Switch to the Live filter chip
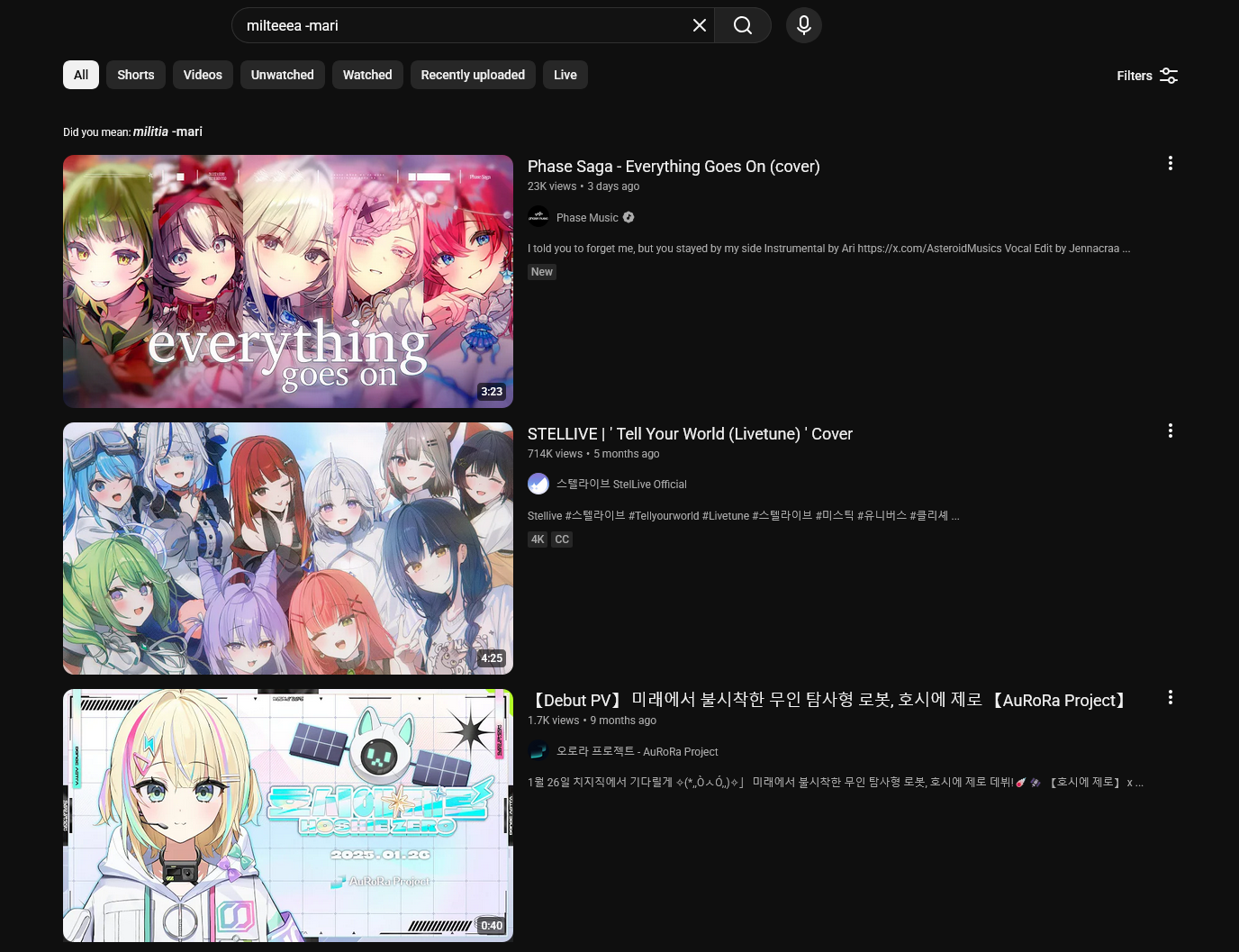Viewport: 1239px width, 952px height. point(565,75)
